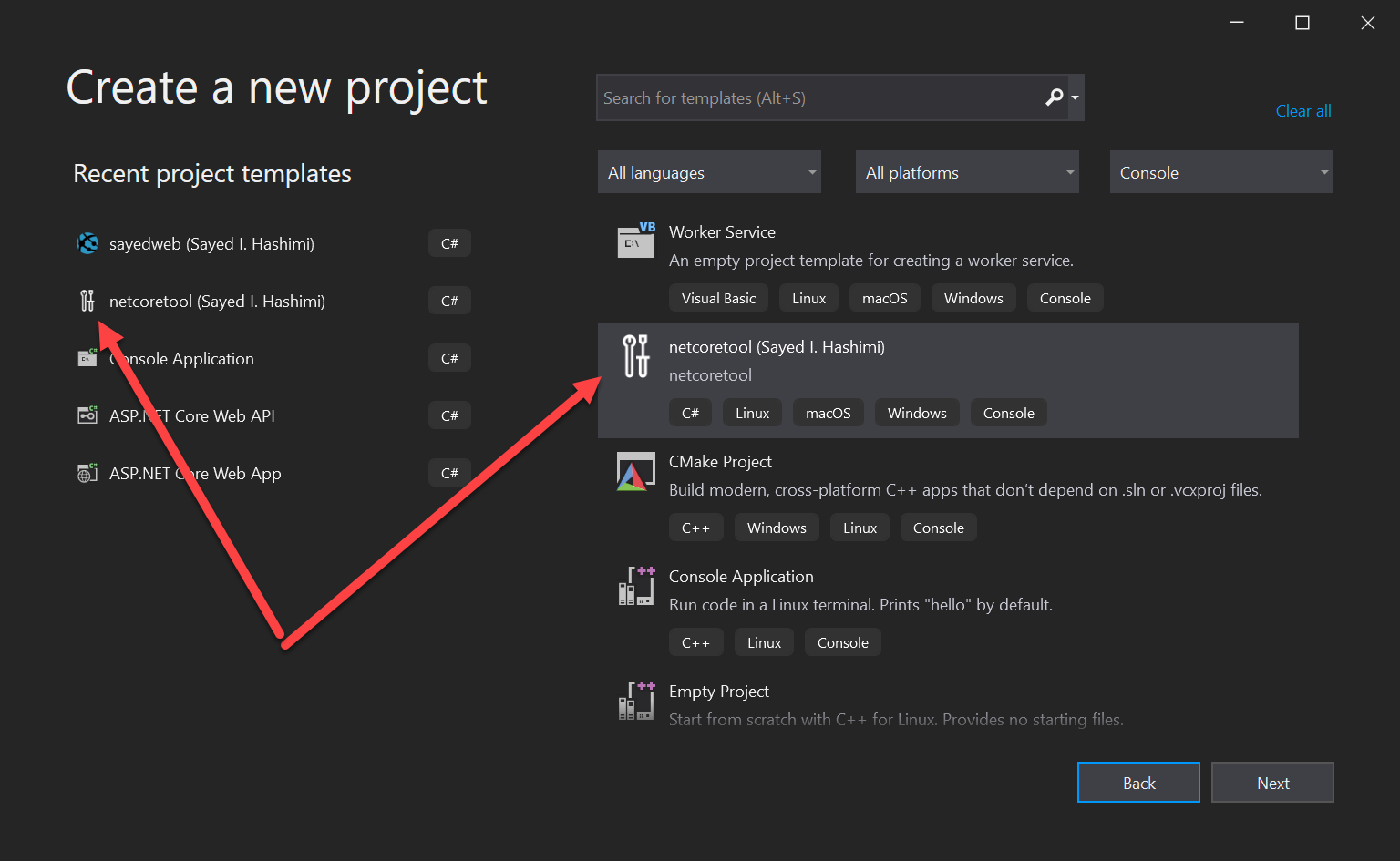Click the Linux tag on Console Application result
Screen dimensions: 1400x861
(764, 642)
